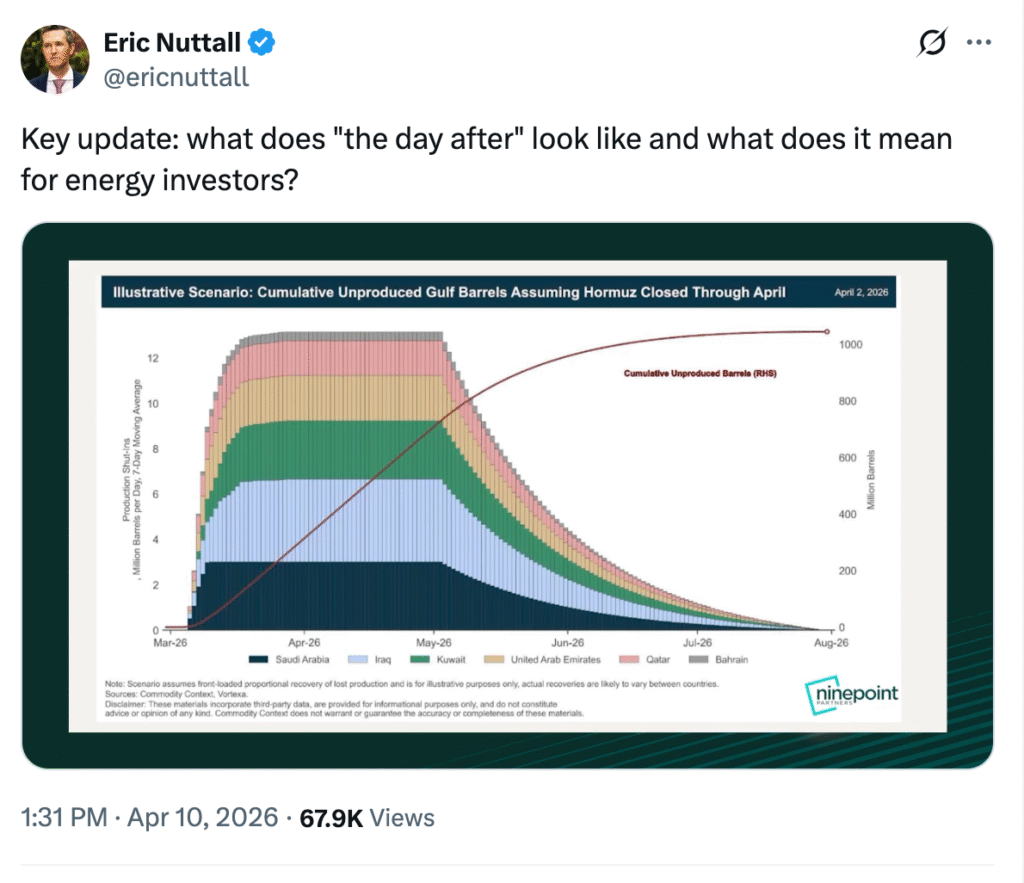Viewport: 1024px width, 883px height.
Task: Click the April 2, 2026 chart date
Action: tap(861, 293)
